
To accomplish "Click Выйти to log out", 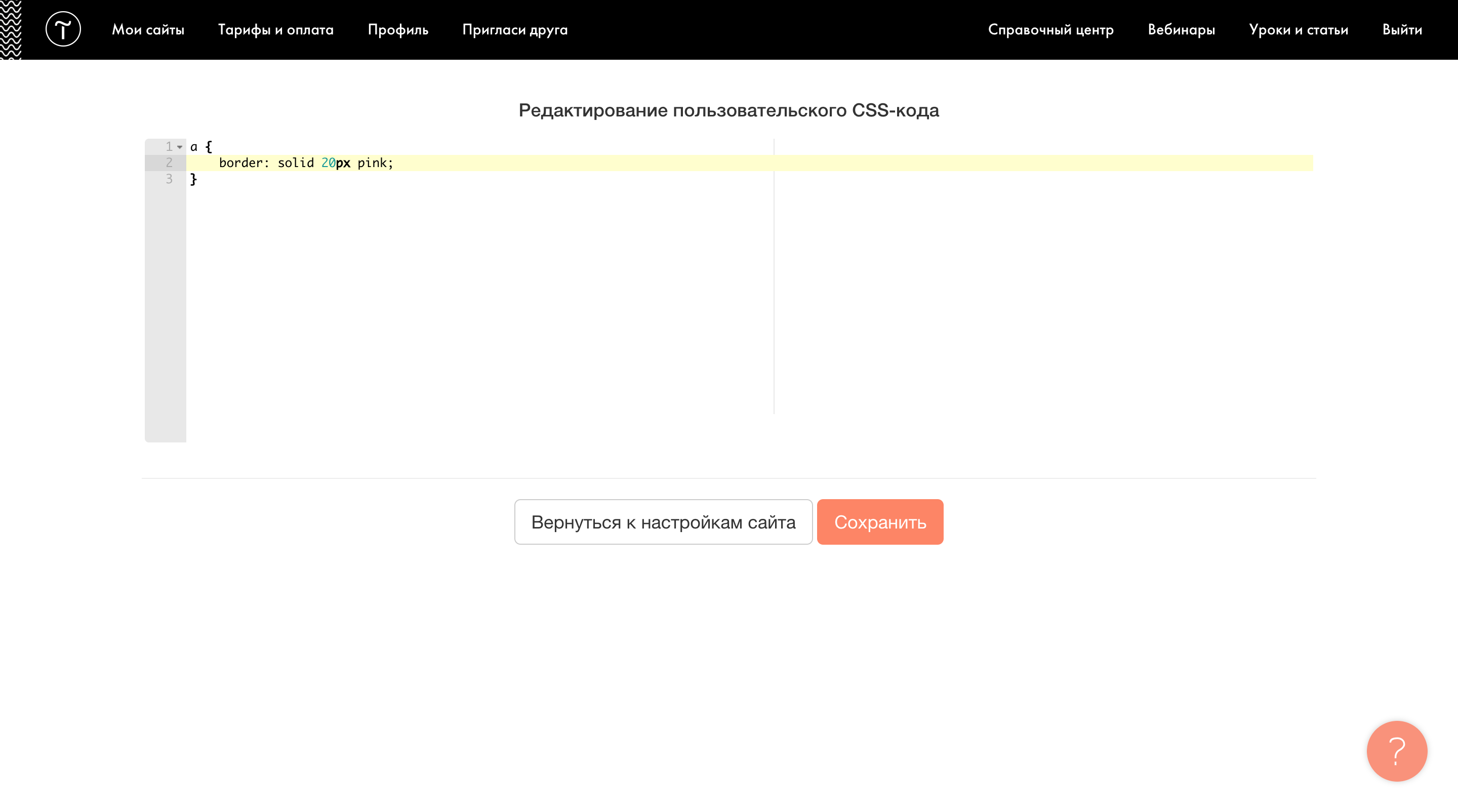I will pos(1402,29).
